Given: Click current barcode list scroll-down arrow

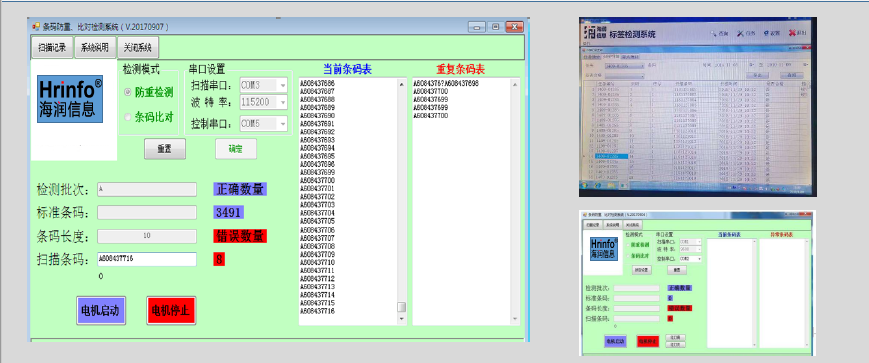Looking at the screenshot, I should tap(402, 320).
